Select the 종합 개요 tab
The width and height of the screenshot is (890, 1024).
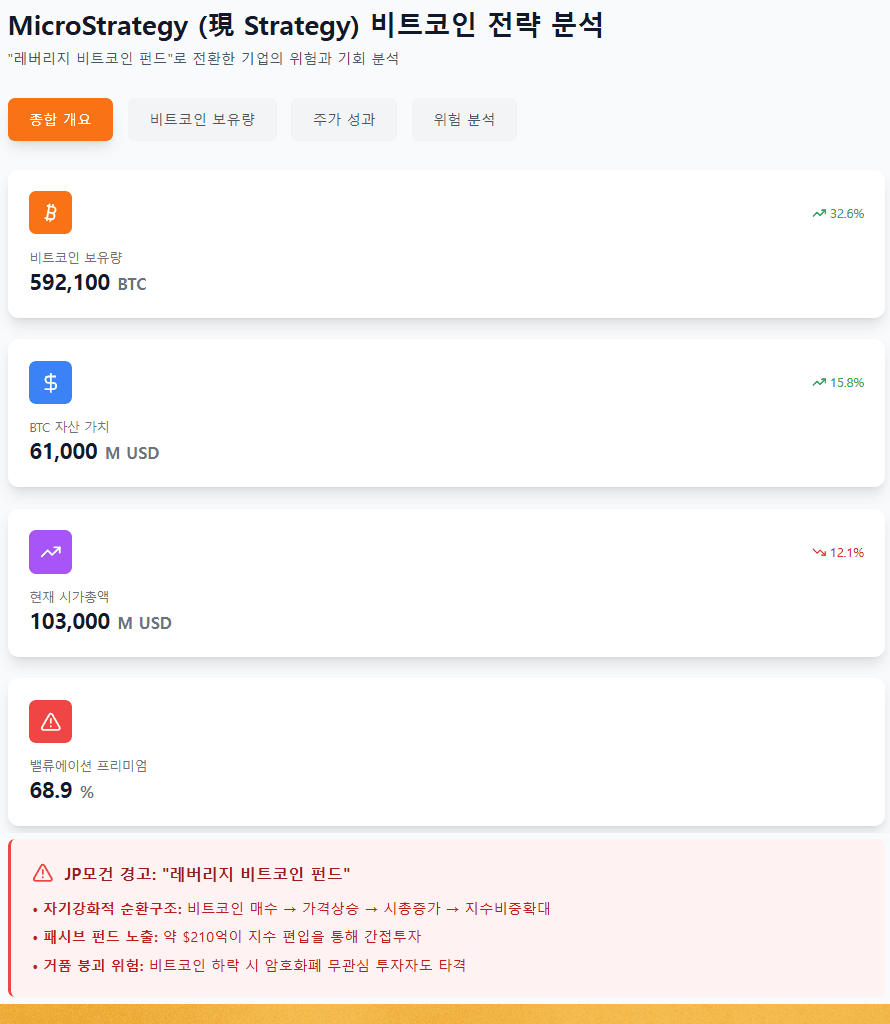tap(60, 120)
